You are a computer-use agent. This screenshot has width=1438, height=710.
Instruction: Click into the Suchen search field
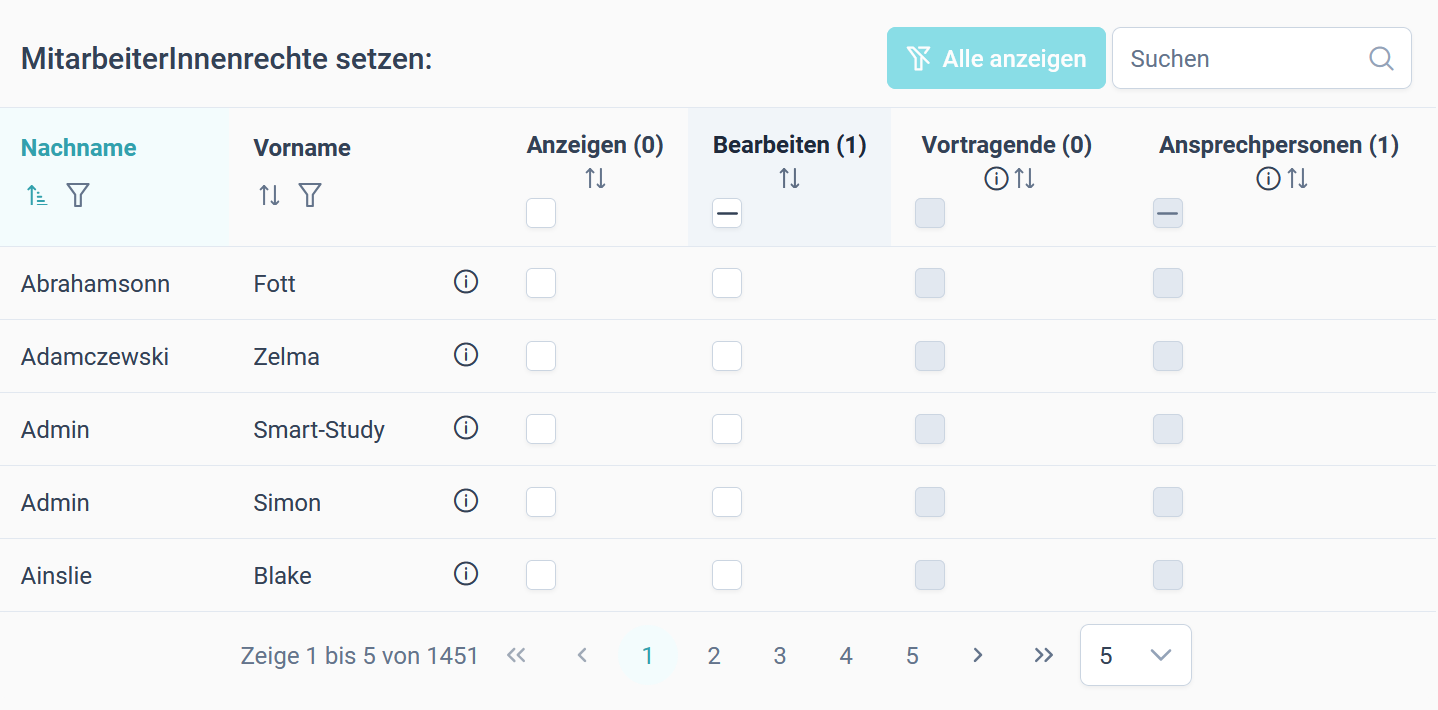pos(1245,58)
